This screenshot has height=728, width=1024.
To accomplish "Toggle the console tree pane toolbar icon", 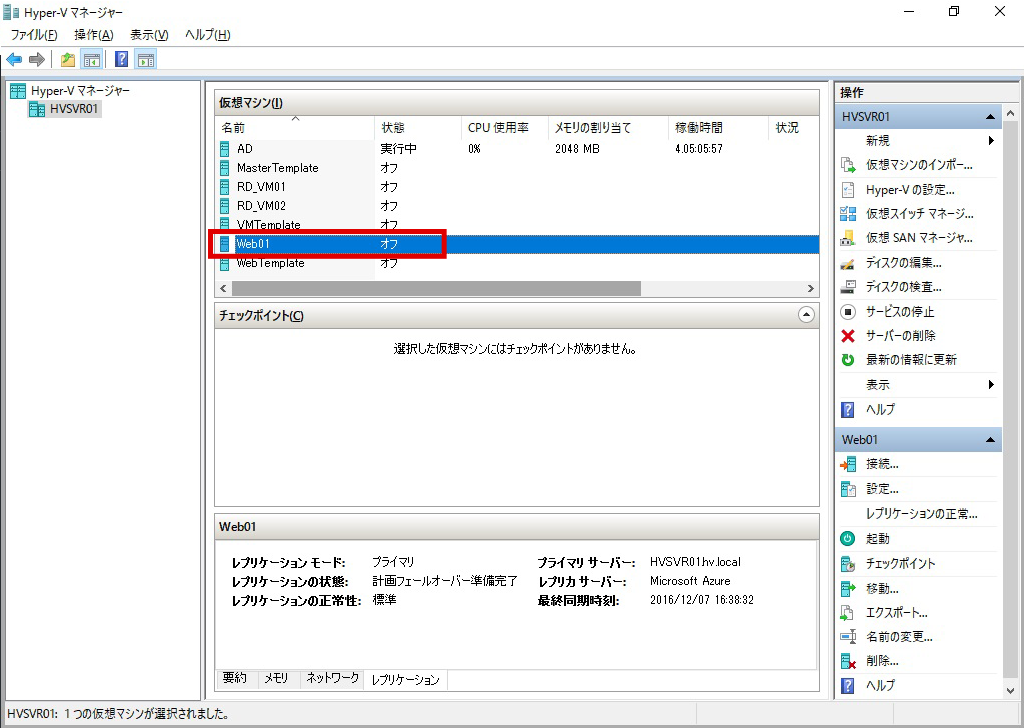I will click(92, 60).
